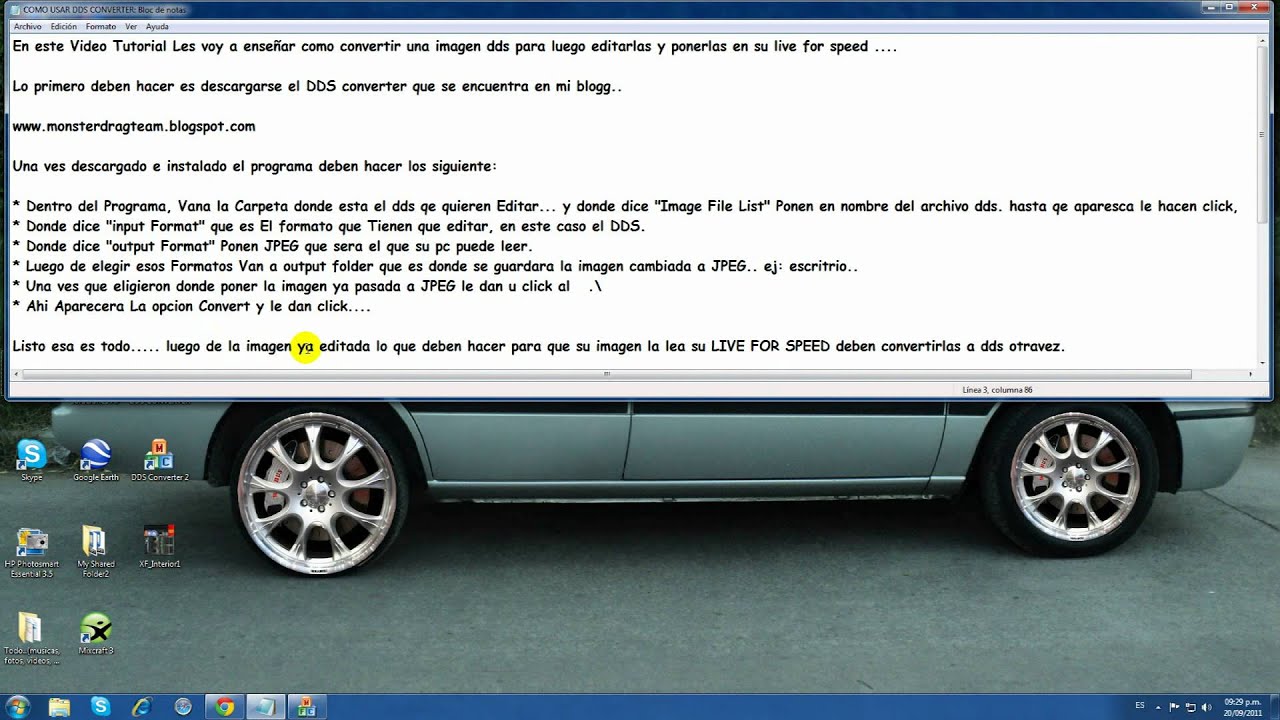This screenshot has height=720, width=1280.
Task: Click the Notepad title bar icon
Action: [15, 9]
